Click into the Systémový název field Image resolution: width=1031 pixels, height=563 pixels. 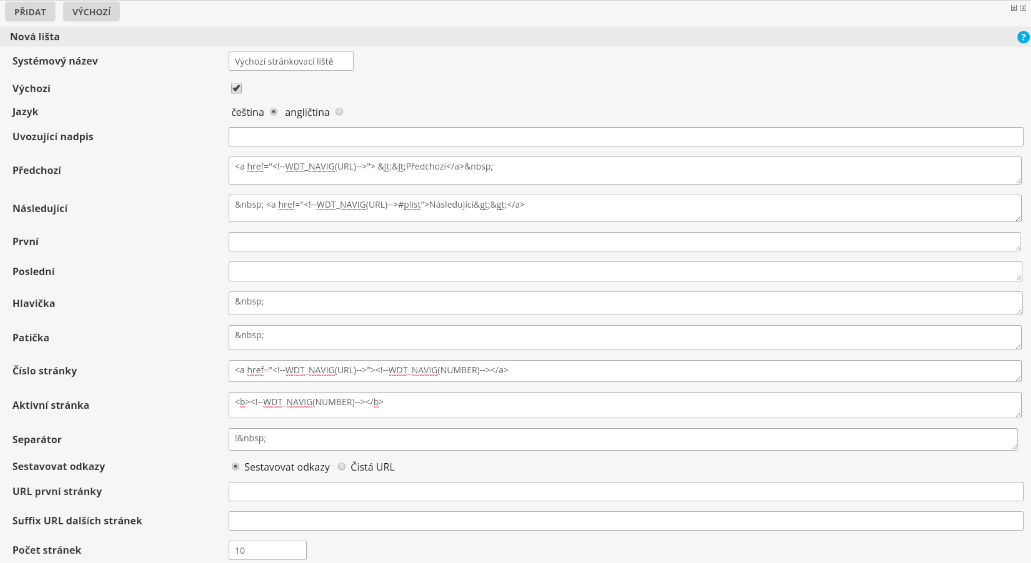tap(291, 61)
